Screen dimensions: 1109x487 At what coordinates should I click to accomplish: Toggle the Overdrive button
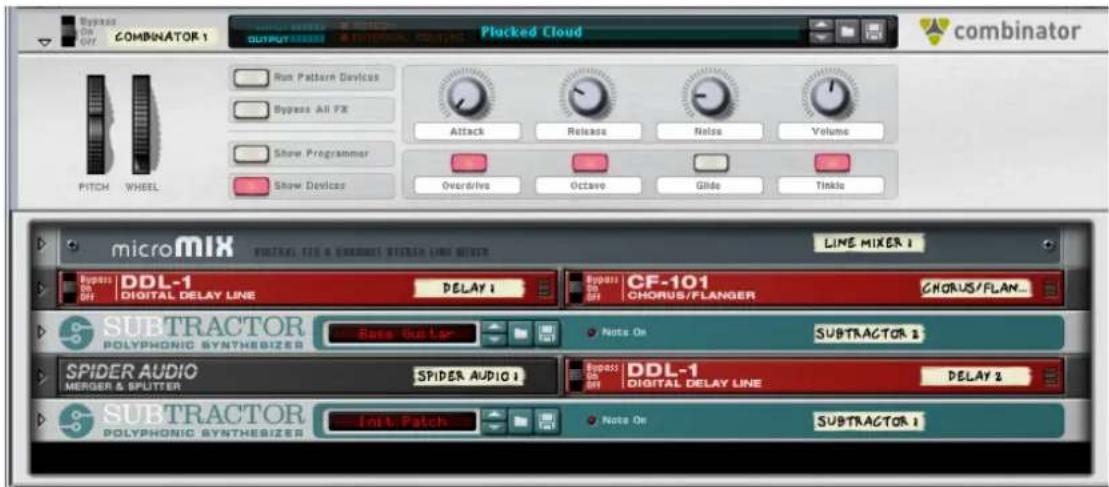pos(468,163)
